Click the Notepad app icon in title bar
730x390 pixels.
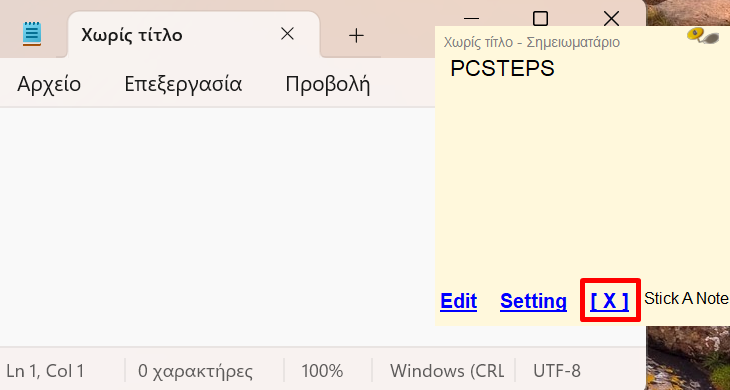coord(32,34)
